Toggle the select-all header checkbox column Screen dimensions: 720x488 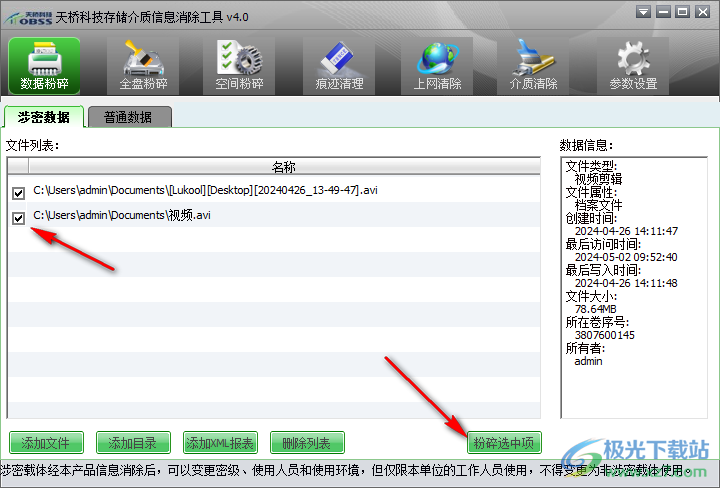(x=18, y=166)
